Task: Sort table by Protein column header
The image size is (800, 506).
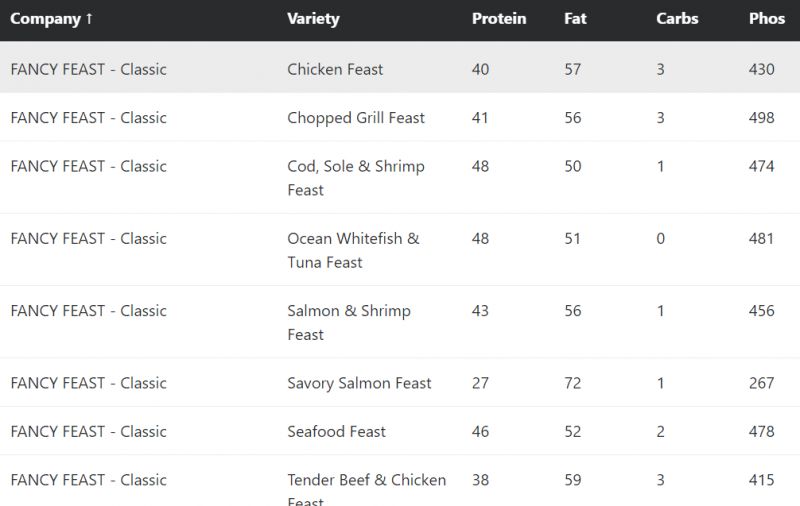Action: [x=499, y=19]
